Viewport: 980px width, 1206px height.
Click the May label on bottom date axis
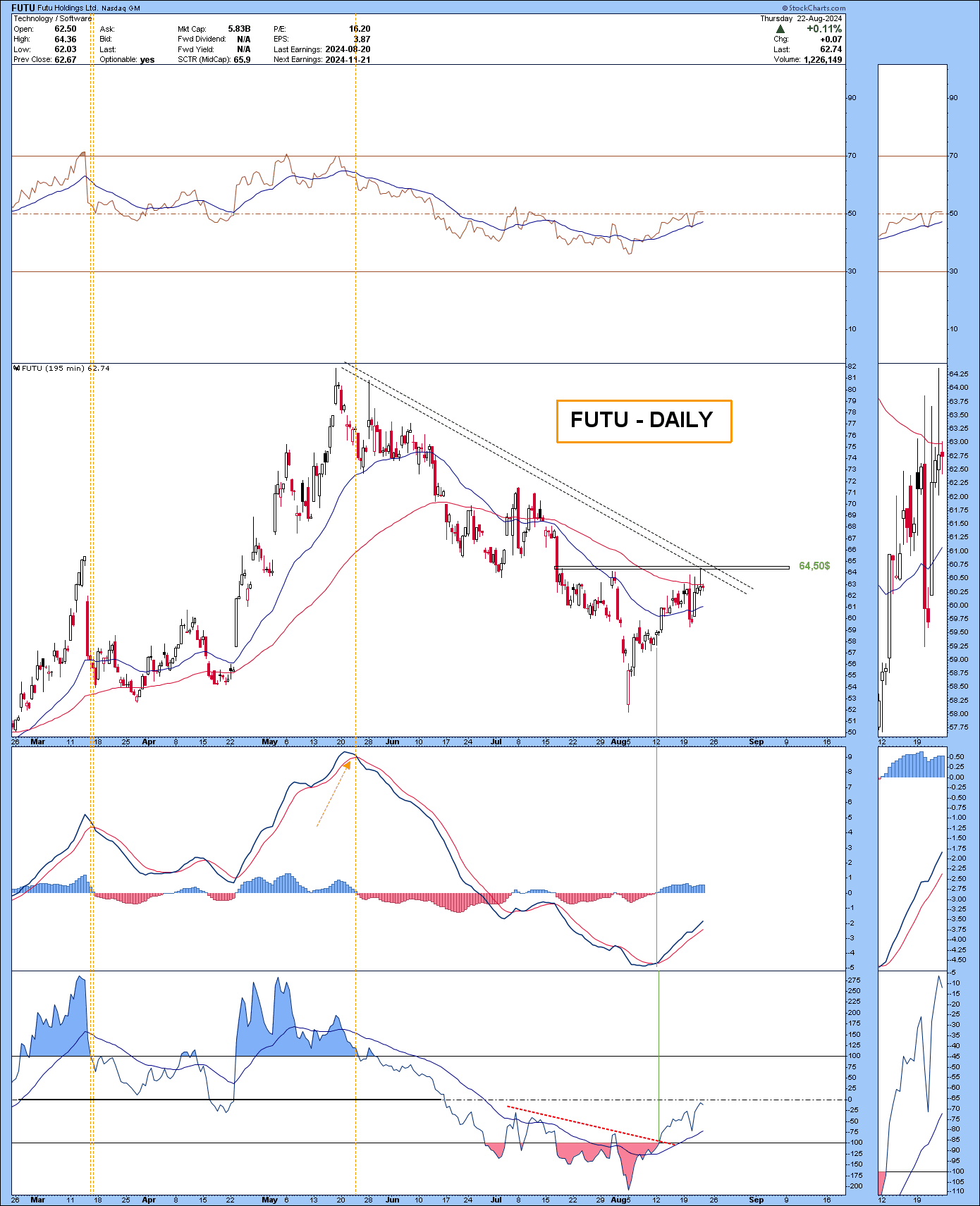[269, 1200]
